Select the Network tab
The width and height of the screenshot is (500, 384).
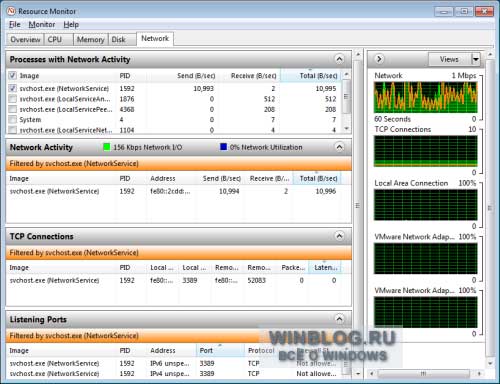pos(155,39)
